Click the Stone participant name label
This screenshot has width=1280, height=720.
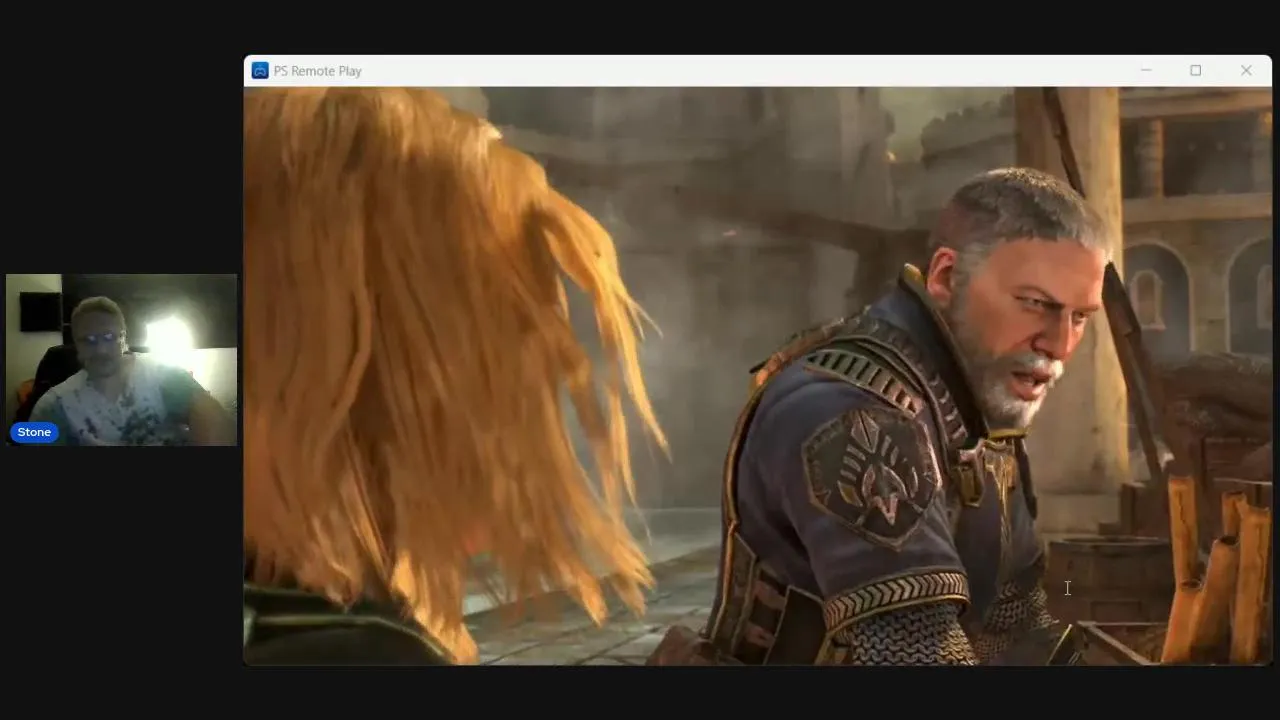click(34, 432)
